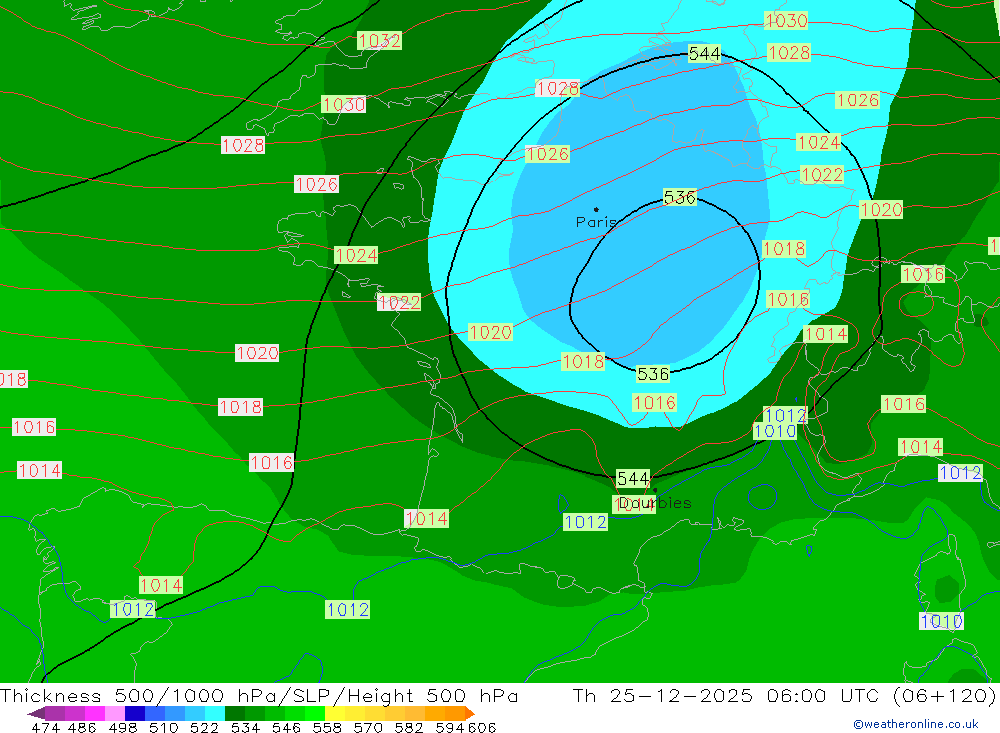
Task: Pick the cyan swatch in the thickness legend
Action: point(215,713)
